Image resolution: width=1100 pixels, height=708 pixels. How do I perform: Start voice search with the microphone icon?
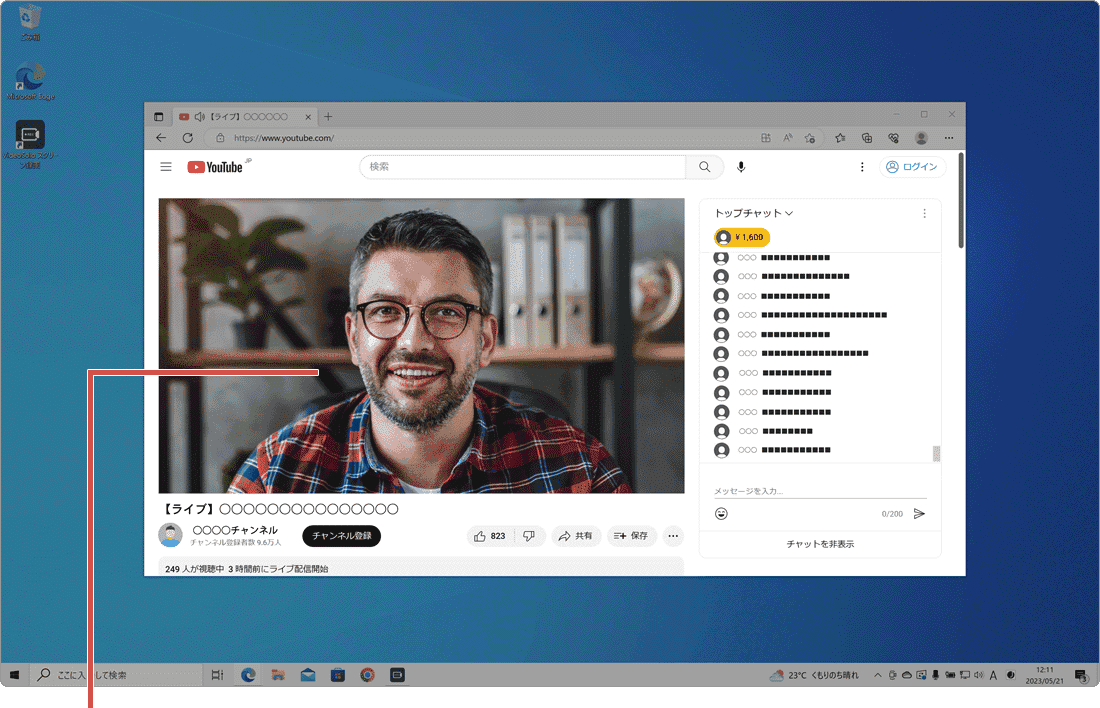(741, 167)
